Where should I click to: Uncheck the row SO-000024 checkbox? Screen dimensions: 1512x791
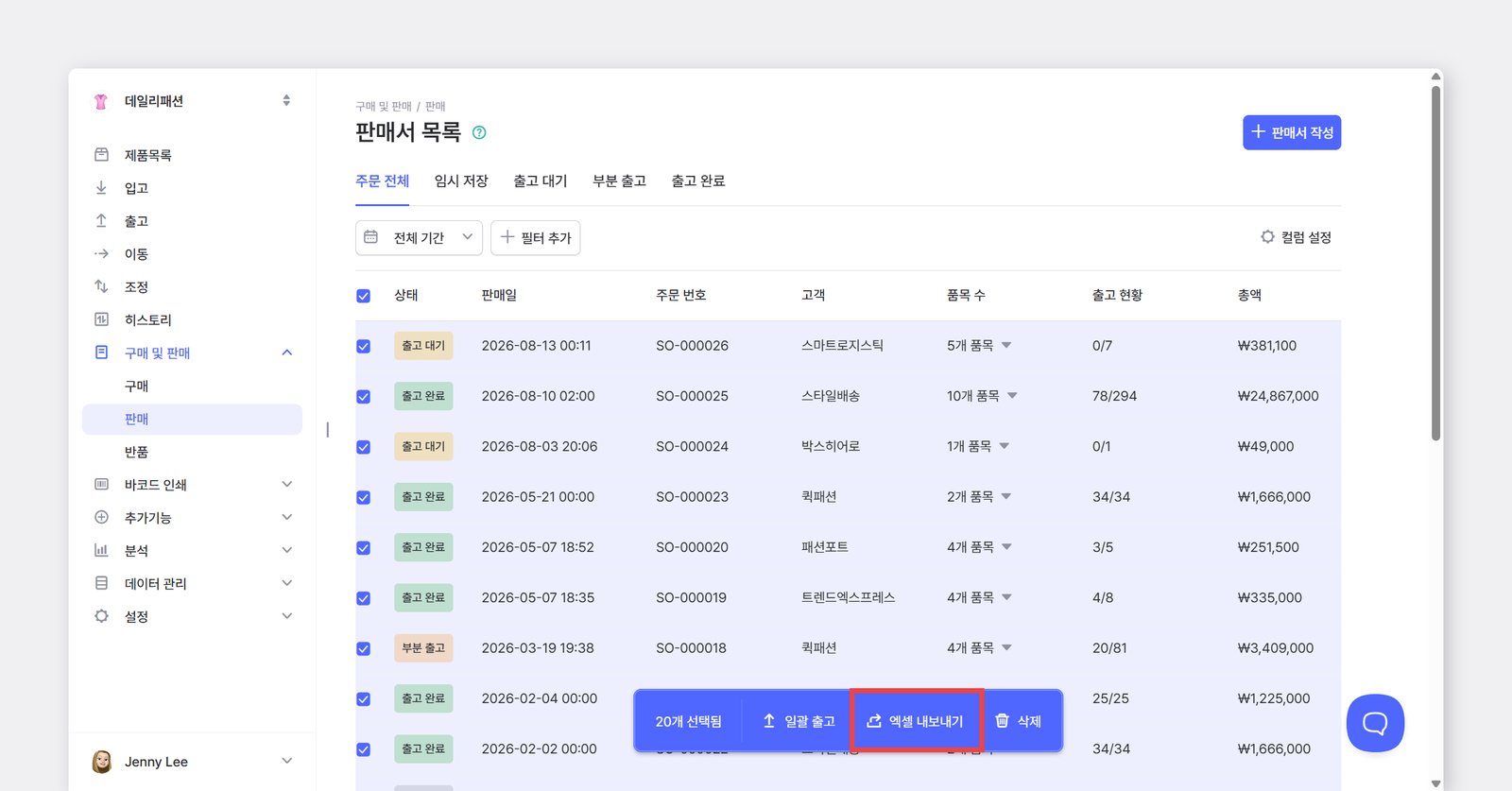364,447
